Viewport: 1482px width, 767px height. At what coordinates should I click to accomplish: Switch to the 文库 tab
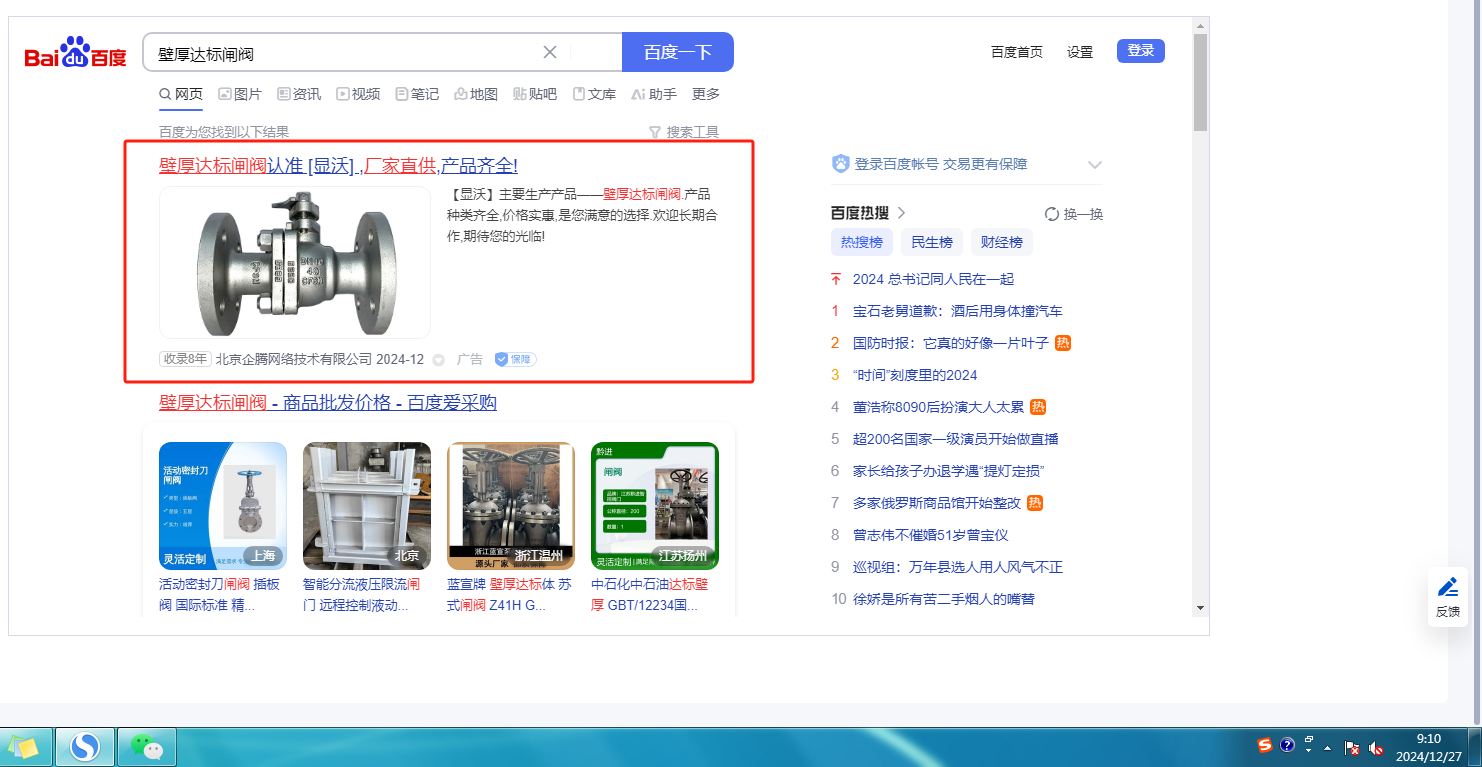pyautogui.click(x=594, y=94)
